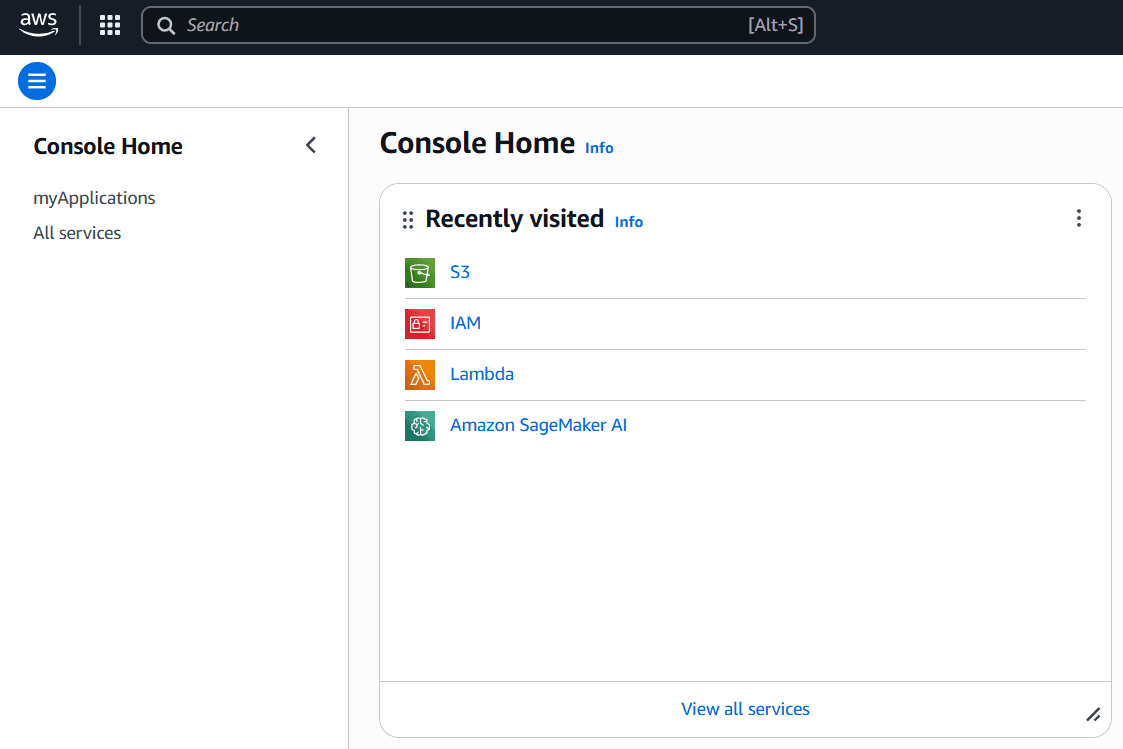
Task: Select All services in the sidebar
Action: (77, 233)
